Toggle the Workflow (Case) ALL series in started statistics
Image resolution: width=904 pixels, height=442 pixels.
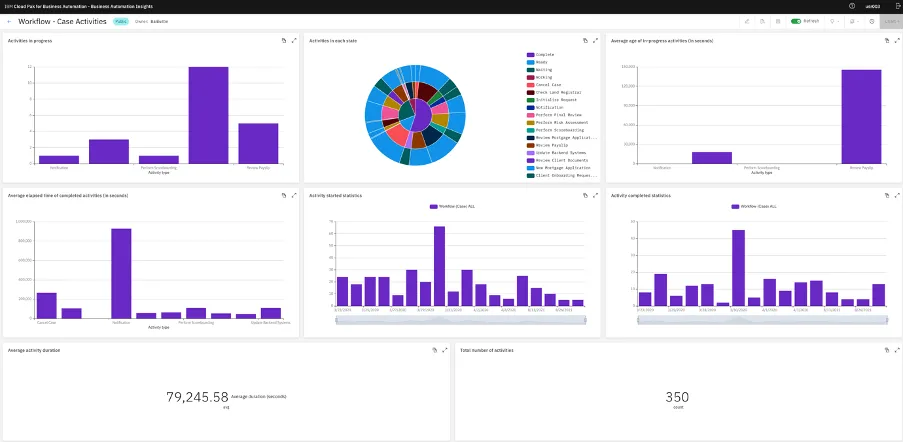click(451, 206)
